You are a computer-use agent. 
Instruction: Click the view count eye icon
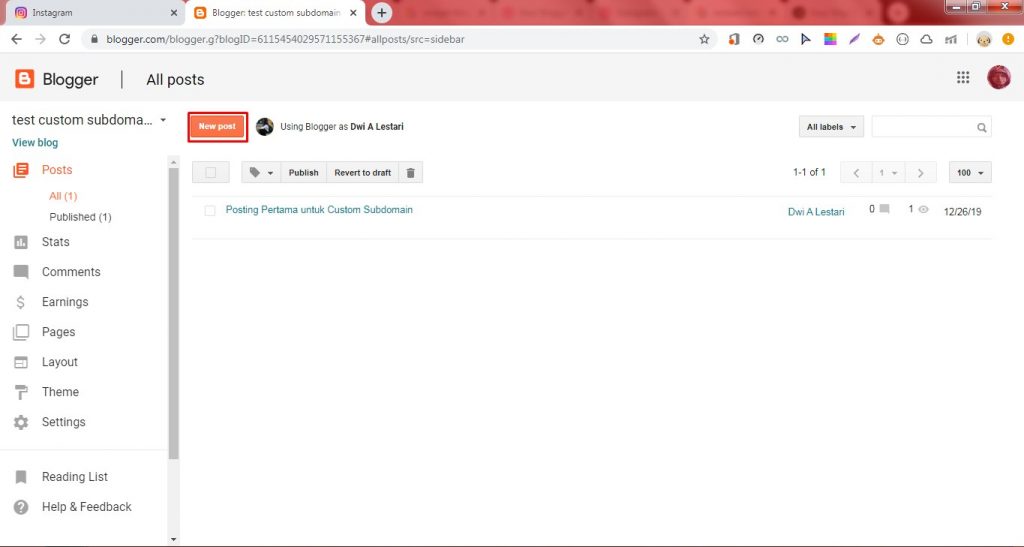[x=923, y=210]
